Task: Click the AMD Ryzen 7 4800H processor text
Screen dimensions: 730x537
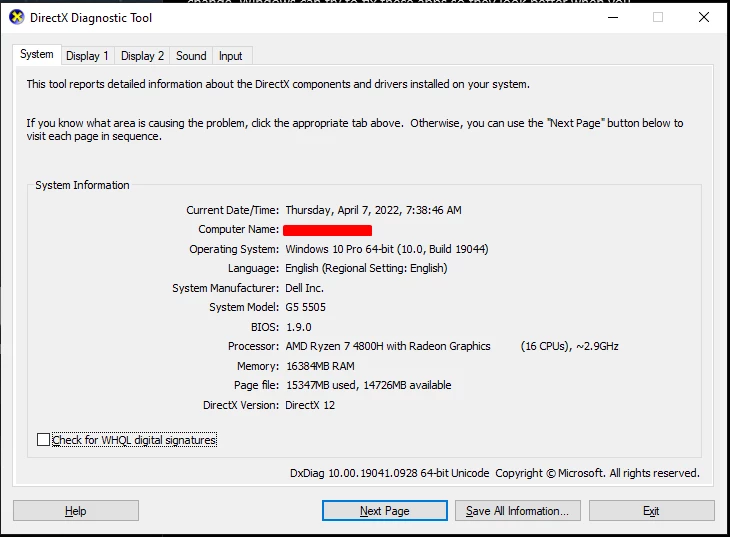Action: (x=388, y=346)
